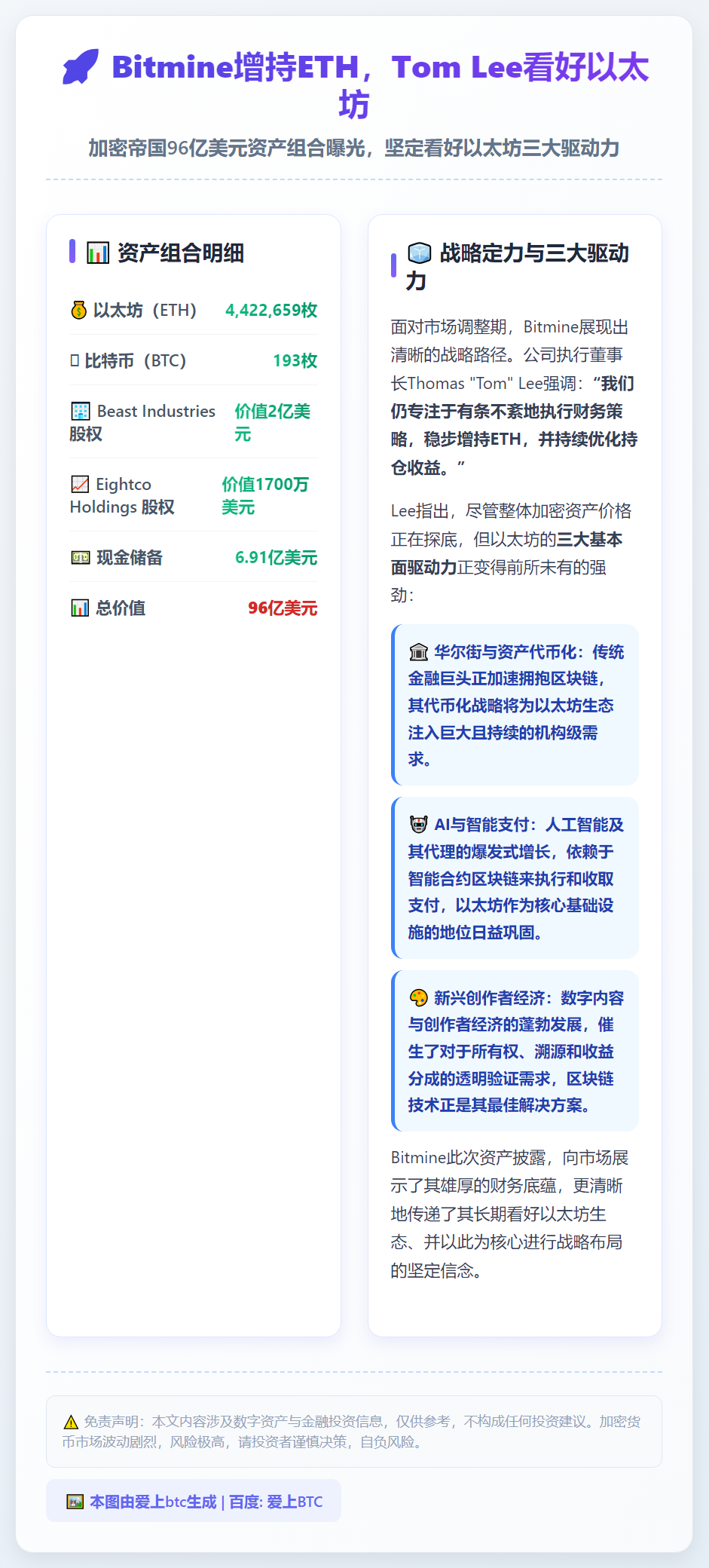Click the 华尔街与资产代币化 card
Image resolution: width=709 pixels, height=1568 pixels.
pyautogui.click(x=515, y=705)
